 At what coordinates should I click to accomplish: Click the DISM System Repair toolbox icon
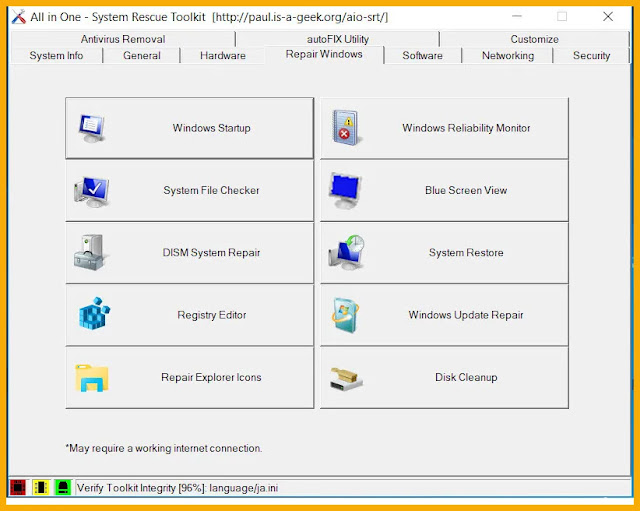(x=91, y=253)
